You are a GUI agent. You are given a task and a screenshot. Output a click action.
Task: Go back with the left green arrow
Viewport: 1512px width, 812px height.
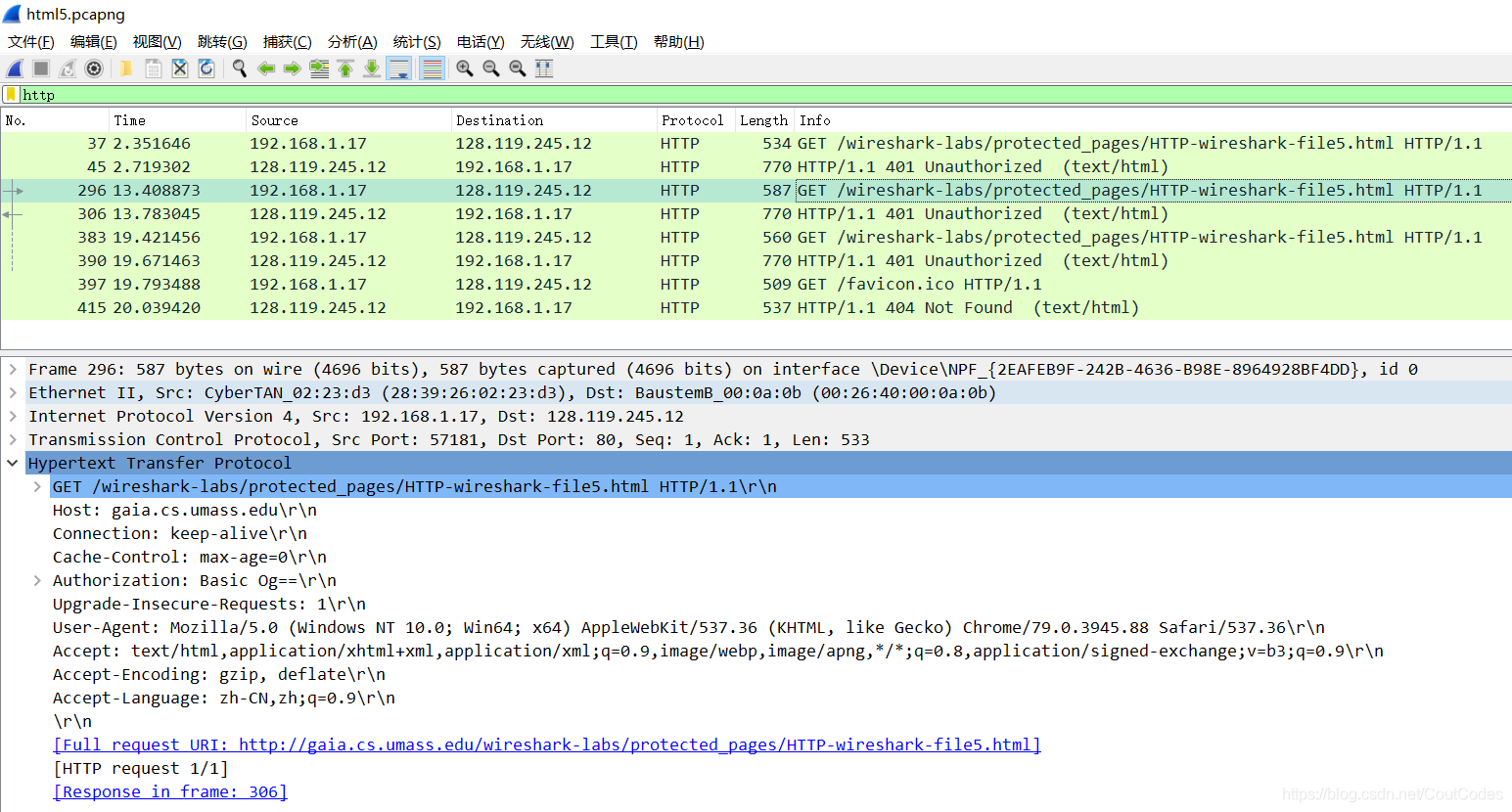[265, 68]
